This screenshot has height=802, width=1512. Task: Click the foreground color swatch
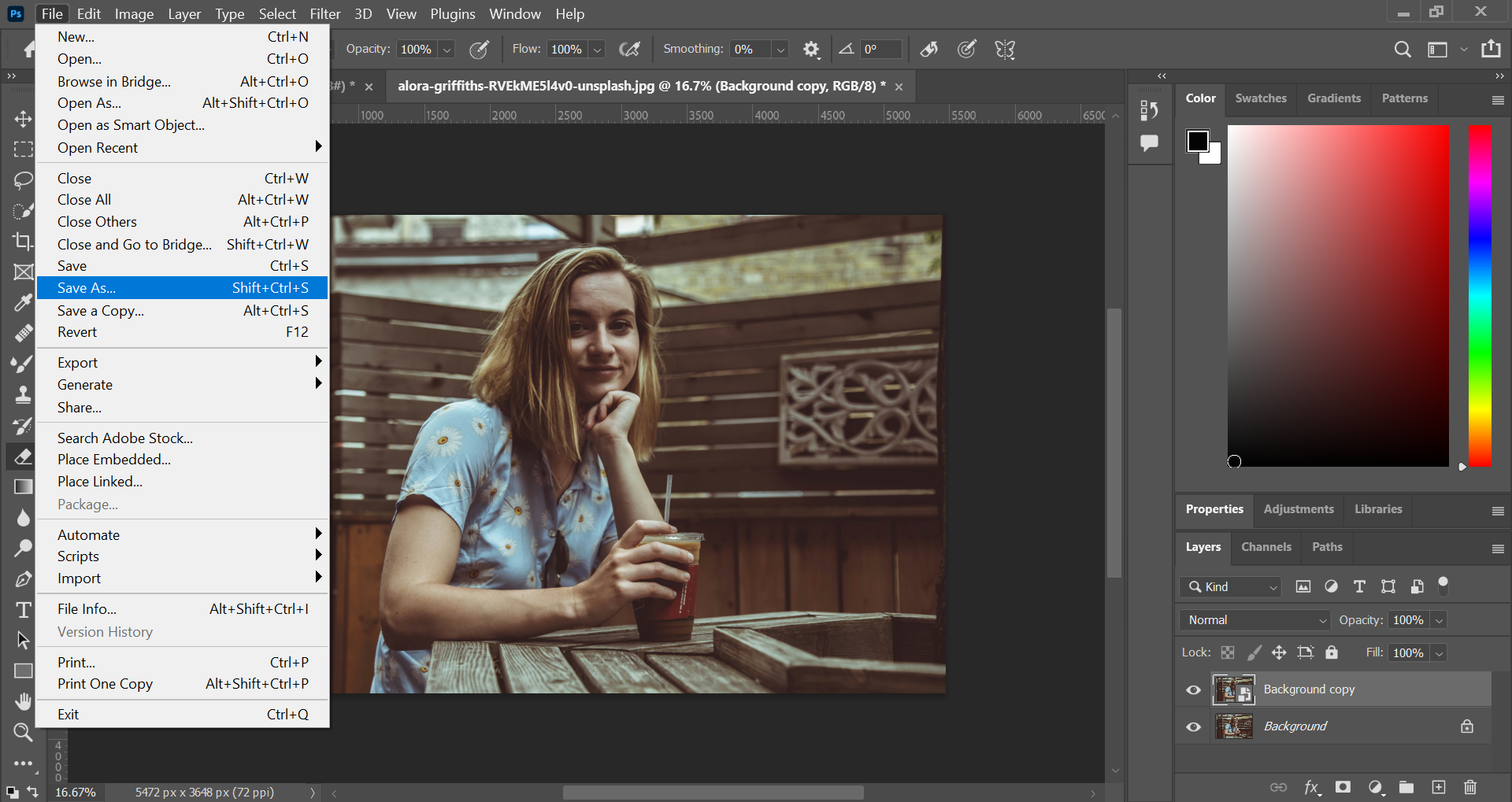(1197, 141)
